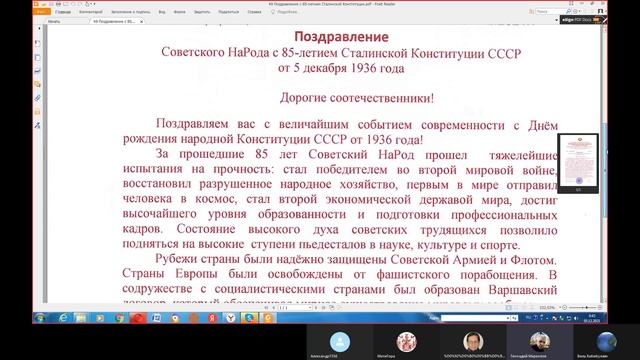This screenshot has height=360, width=640.
Task: Open the Форма ribbon tab
Action: (180, 12)
